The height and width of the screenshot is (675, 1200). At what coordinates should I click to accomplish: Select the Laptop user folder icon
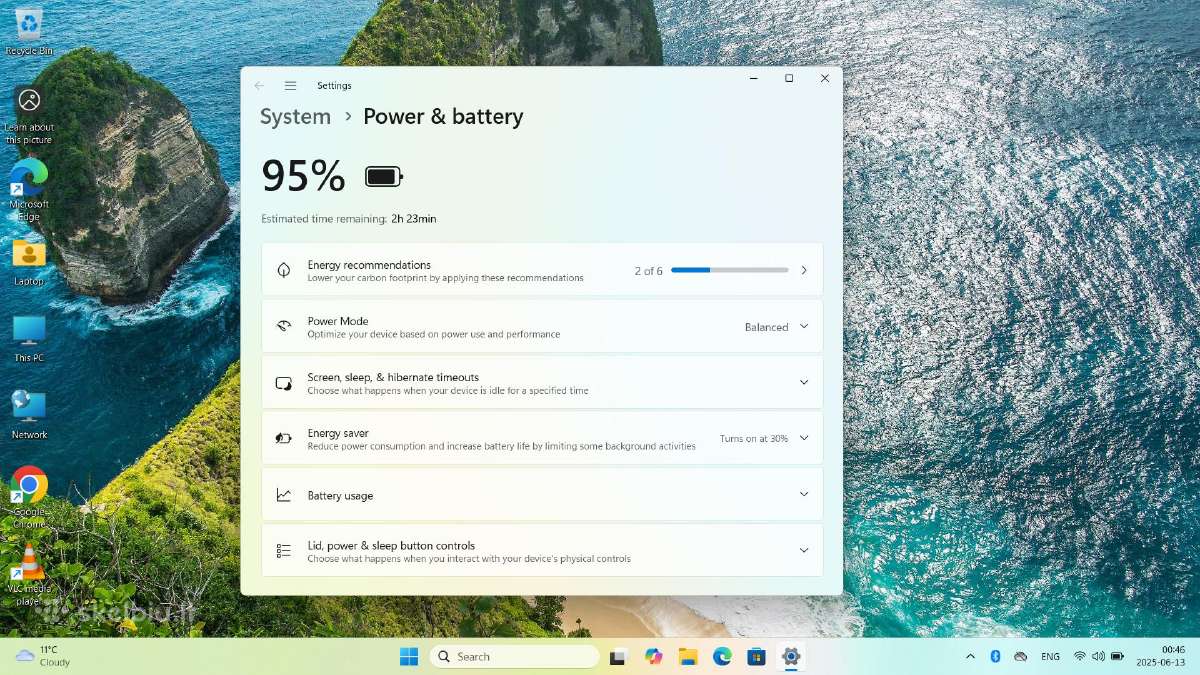pyautogui.click(x=29, y=261)
